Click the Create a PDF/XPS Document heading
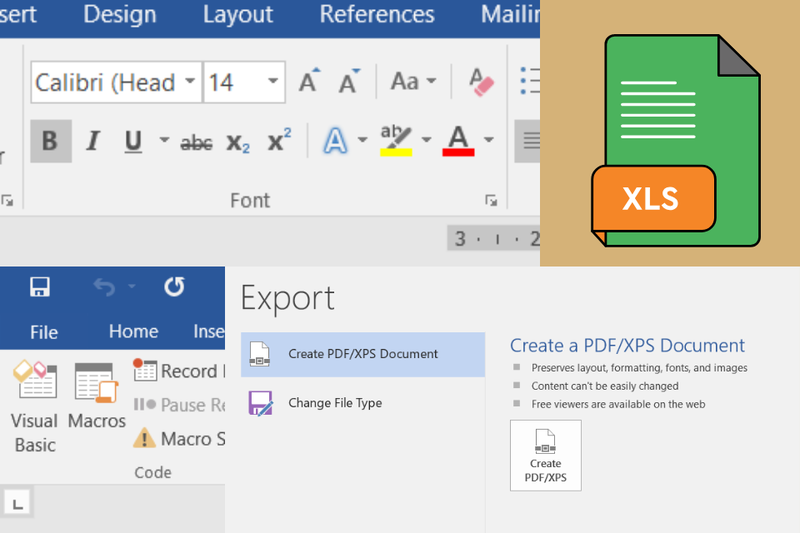Screen dimensions: 800x533 (x=627, y=346)
